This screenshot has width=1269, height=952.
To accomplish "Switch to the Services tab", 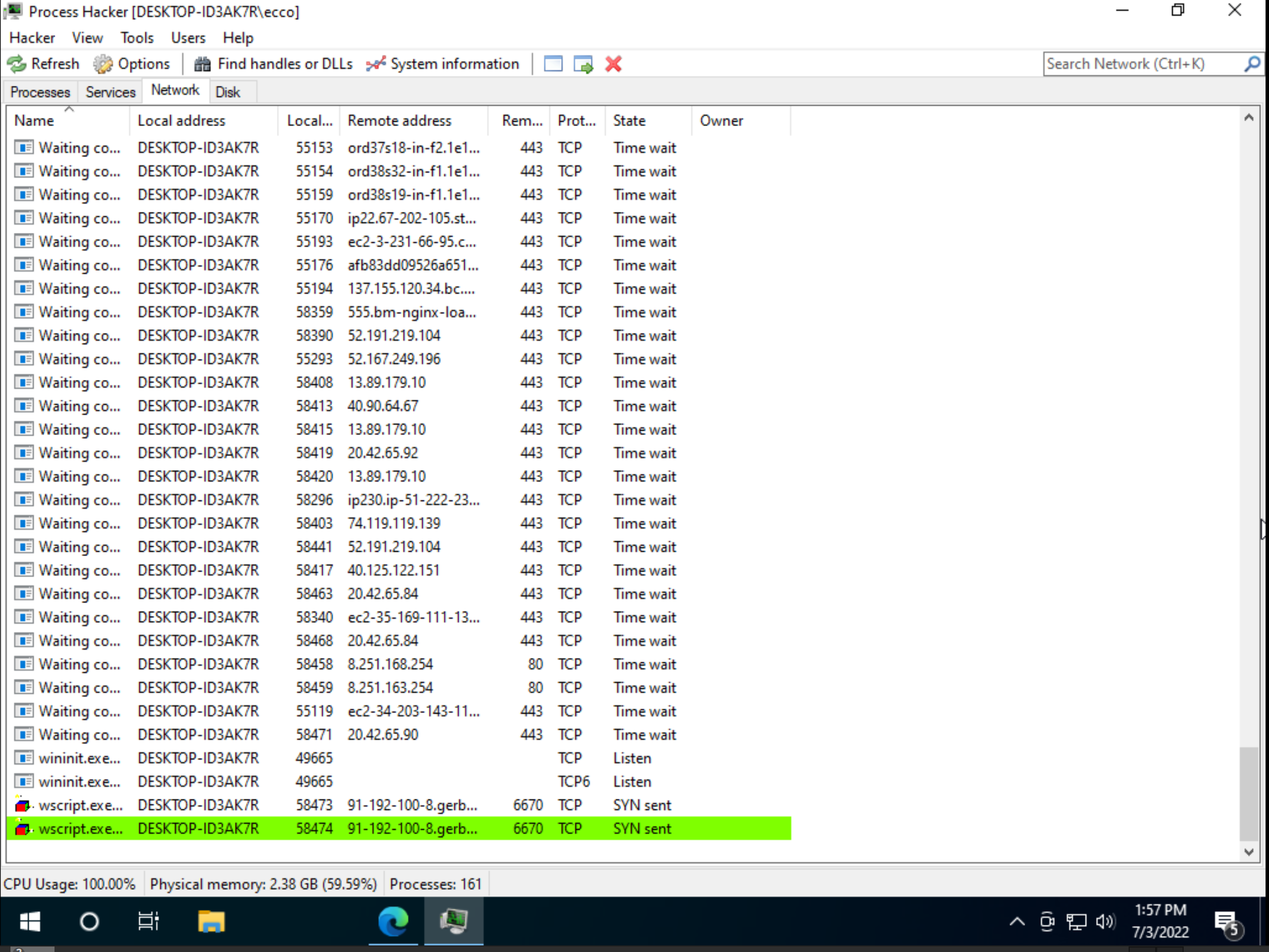I will (110, 92).
